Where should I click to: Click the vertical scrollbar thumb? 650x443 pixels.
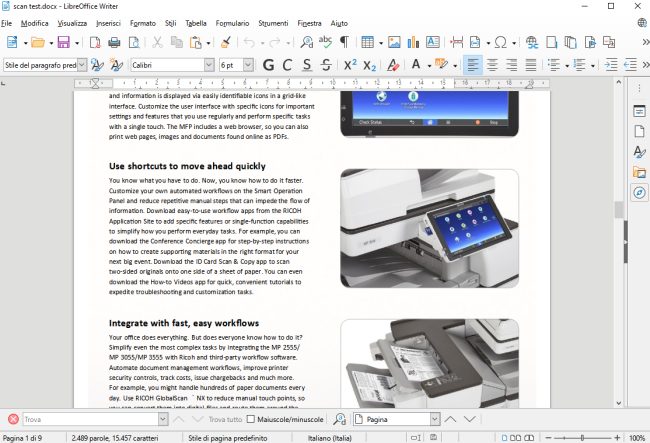coord(619,210)
